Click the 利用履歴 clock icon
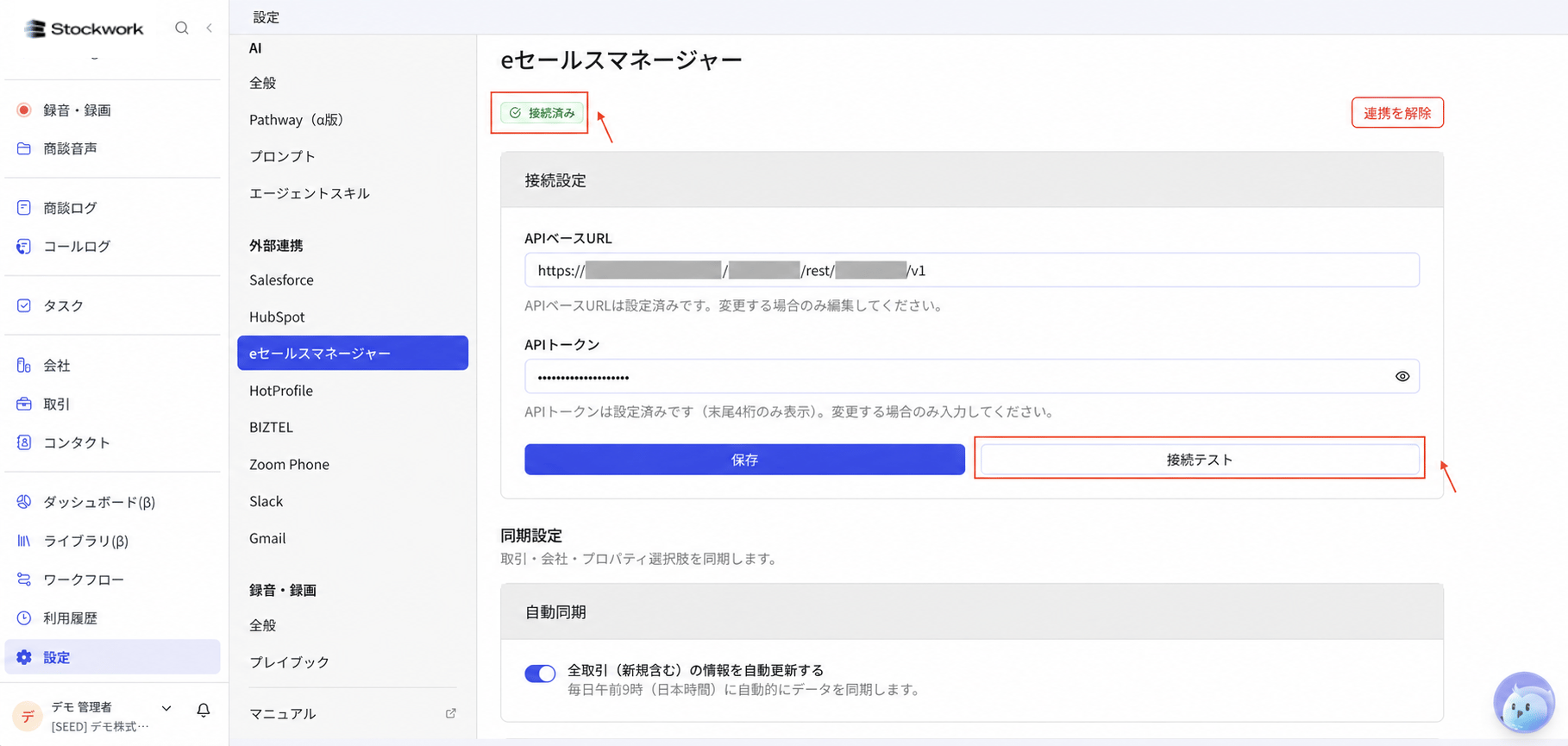 [24, 617]
